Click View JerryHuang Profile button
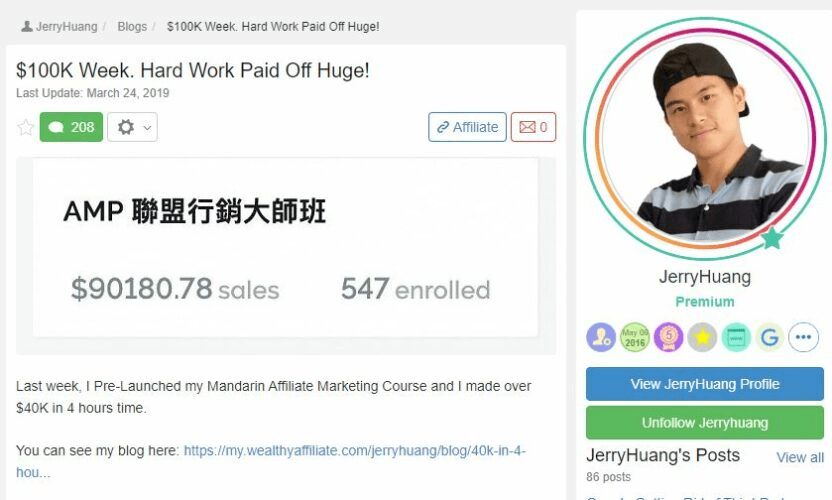This screenshot has width=832, height=500. 705,384
